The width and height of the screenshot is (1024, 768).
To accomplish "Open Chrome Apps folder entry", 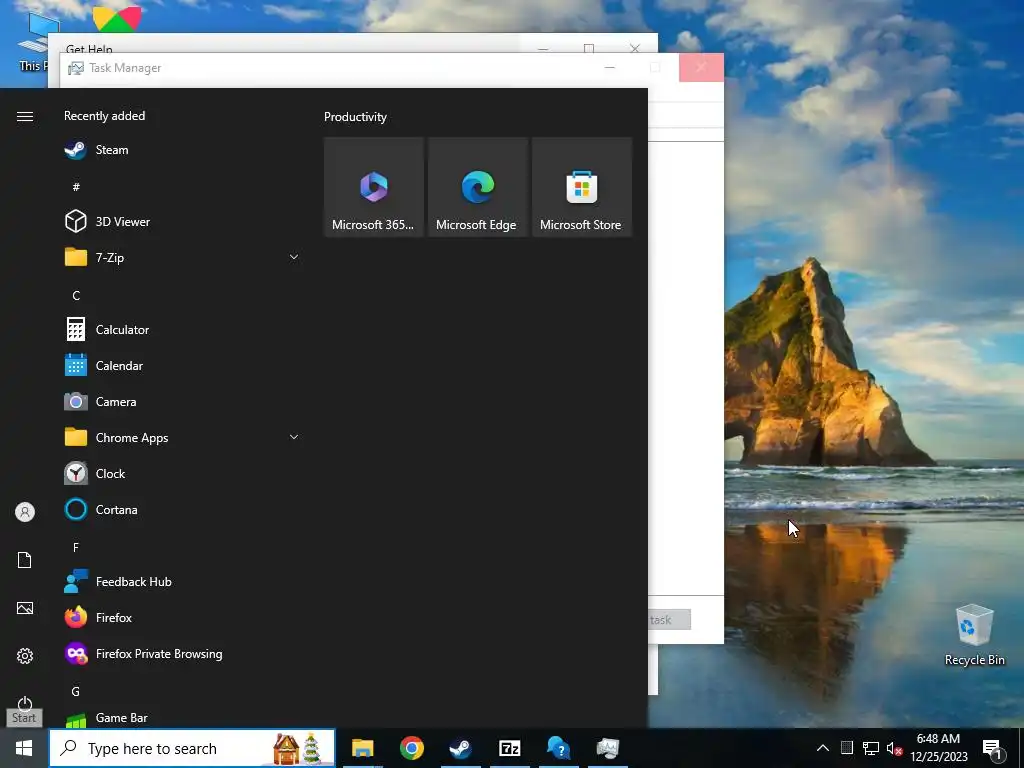I will click(x=183, y=438).
